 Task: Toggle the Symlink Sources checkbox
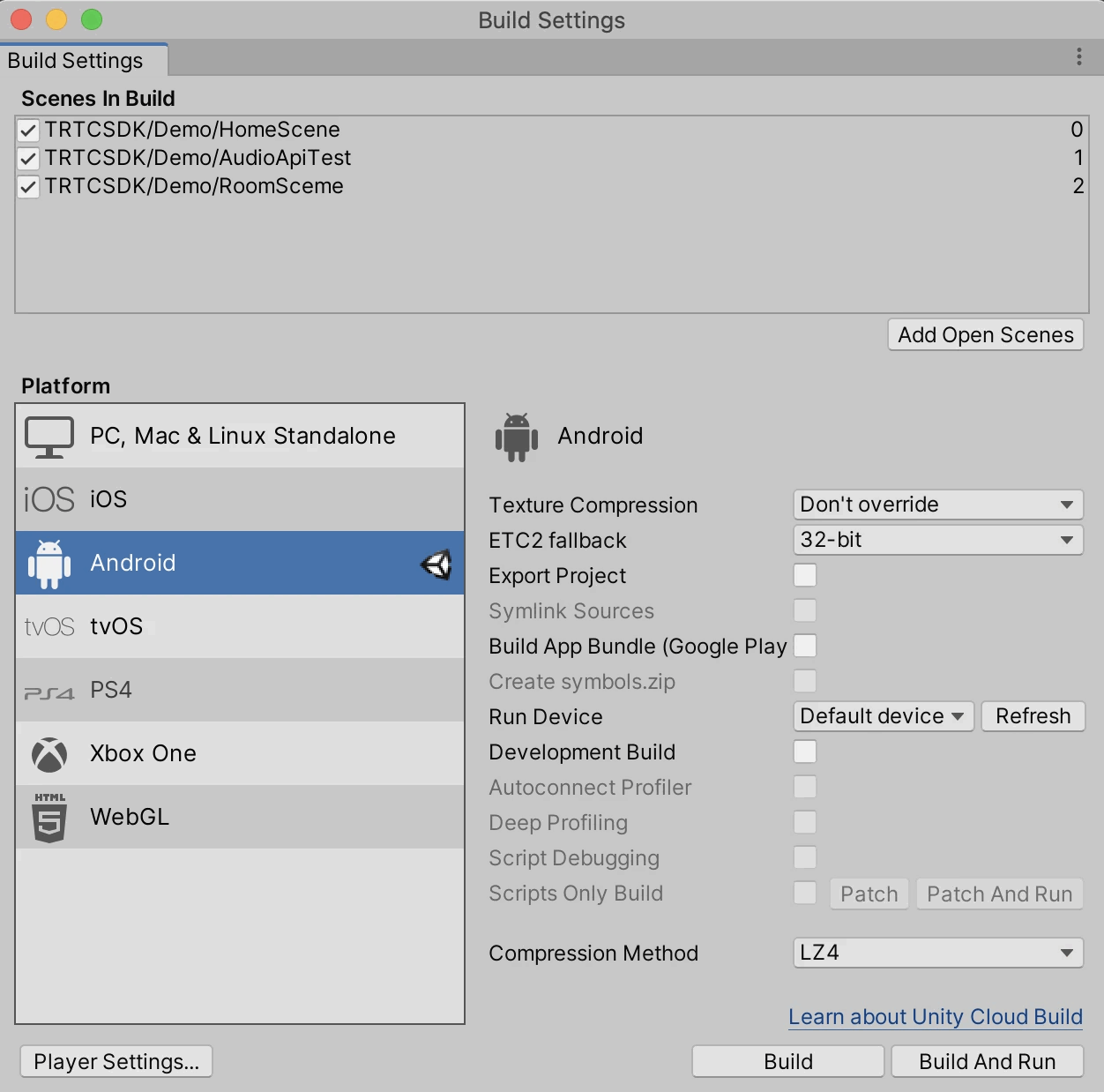pyautogui.click(x=805, y=610)
